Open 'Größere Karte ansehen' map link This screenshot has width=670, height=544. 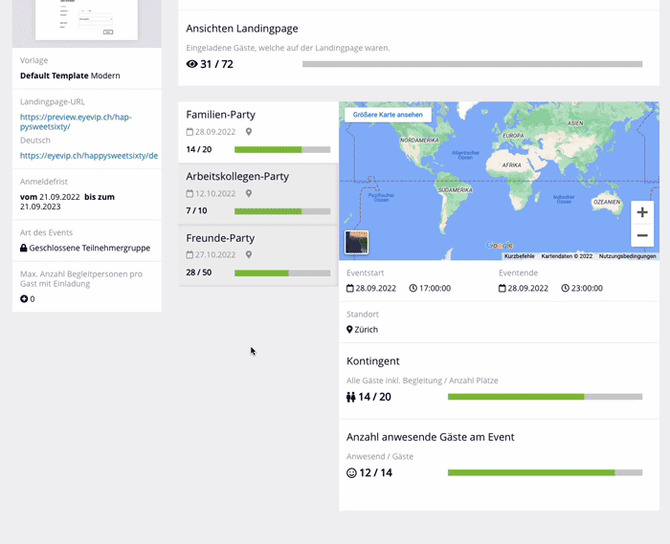(387, 114)
